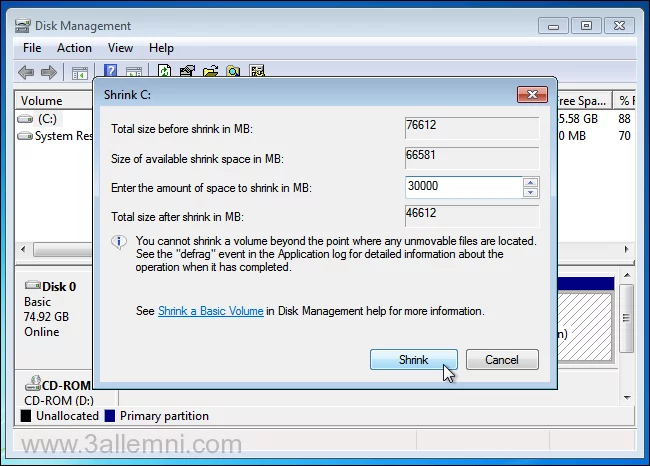
Task: Open Help via blue question mark icon
Action: pos(110,70)
